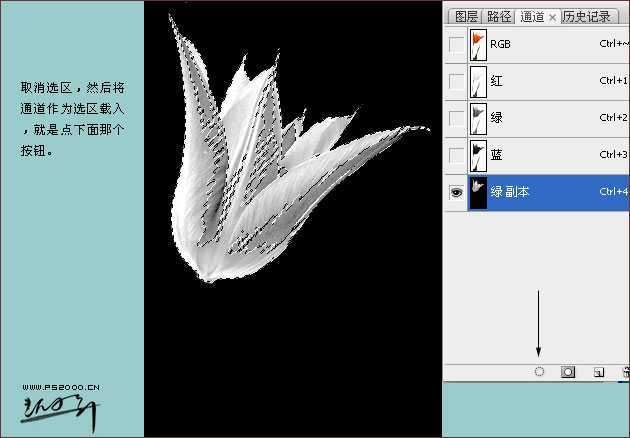
Task: Click the 绿 channel thumbnail
Action: tap(478, 119)
